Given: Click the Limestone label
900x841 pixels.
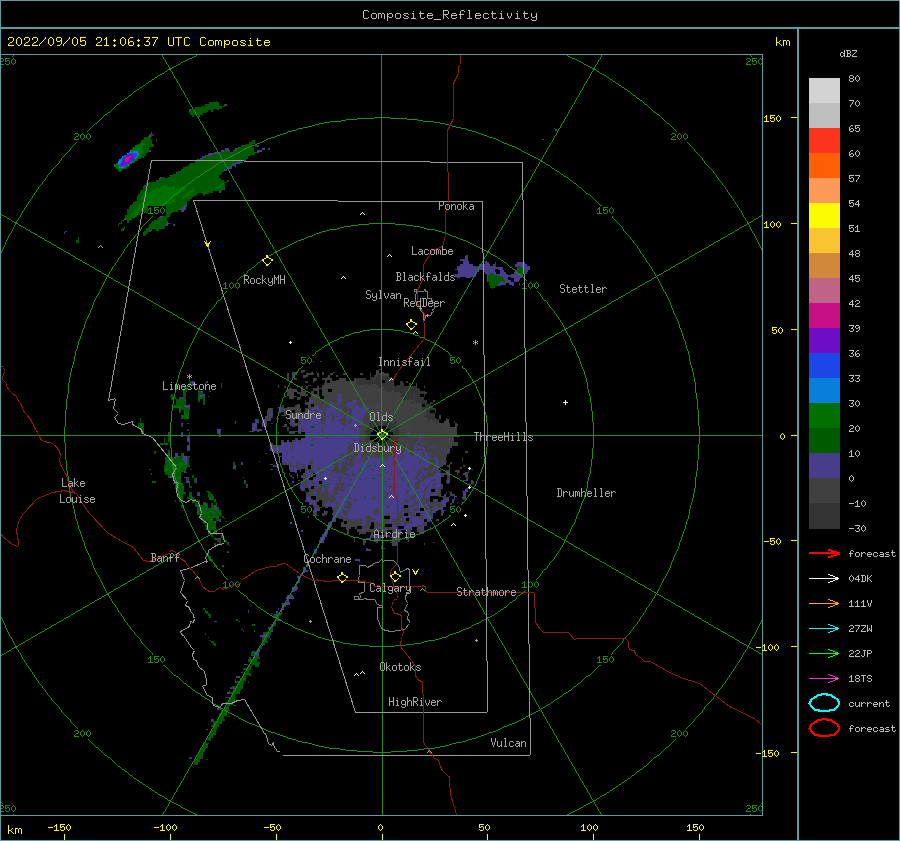Looking at the screenshot, I should point(189,386).
